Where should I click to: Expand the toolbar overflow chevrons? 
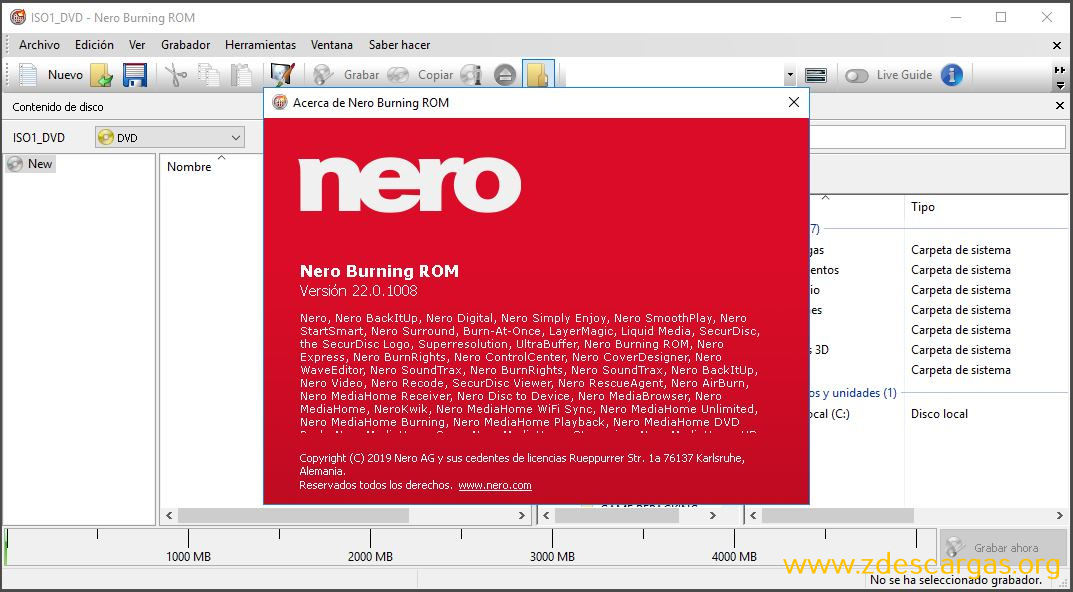(1059, 70)
